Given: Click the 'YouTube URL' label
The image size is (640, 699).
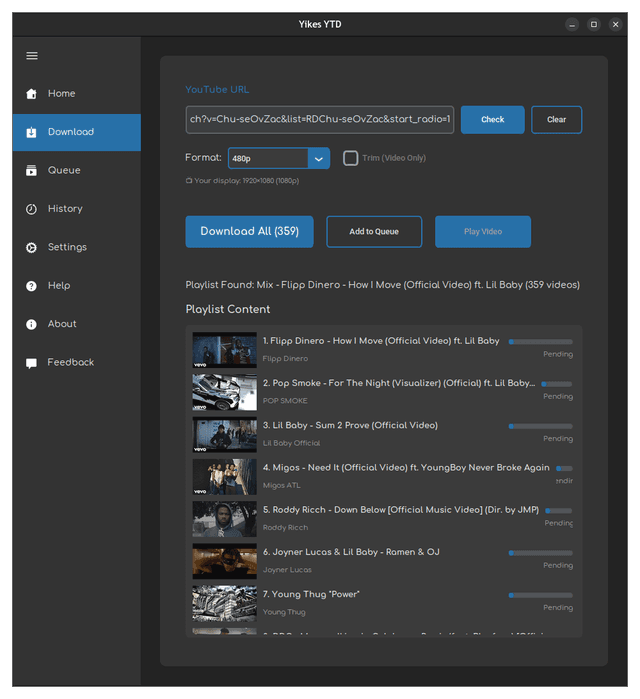Looking at the screenshot, I should click(x=217, y=90).
